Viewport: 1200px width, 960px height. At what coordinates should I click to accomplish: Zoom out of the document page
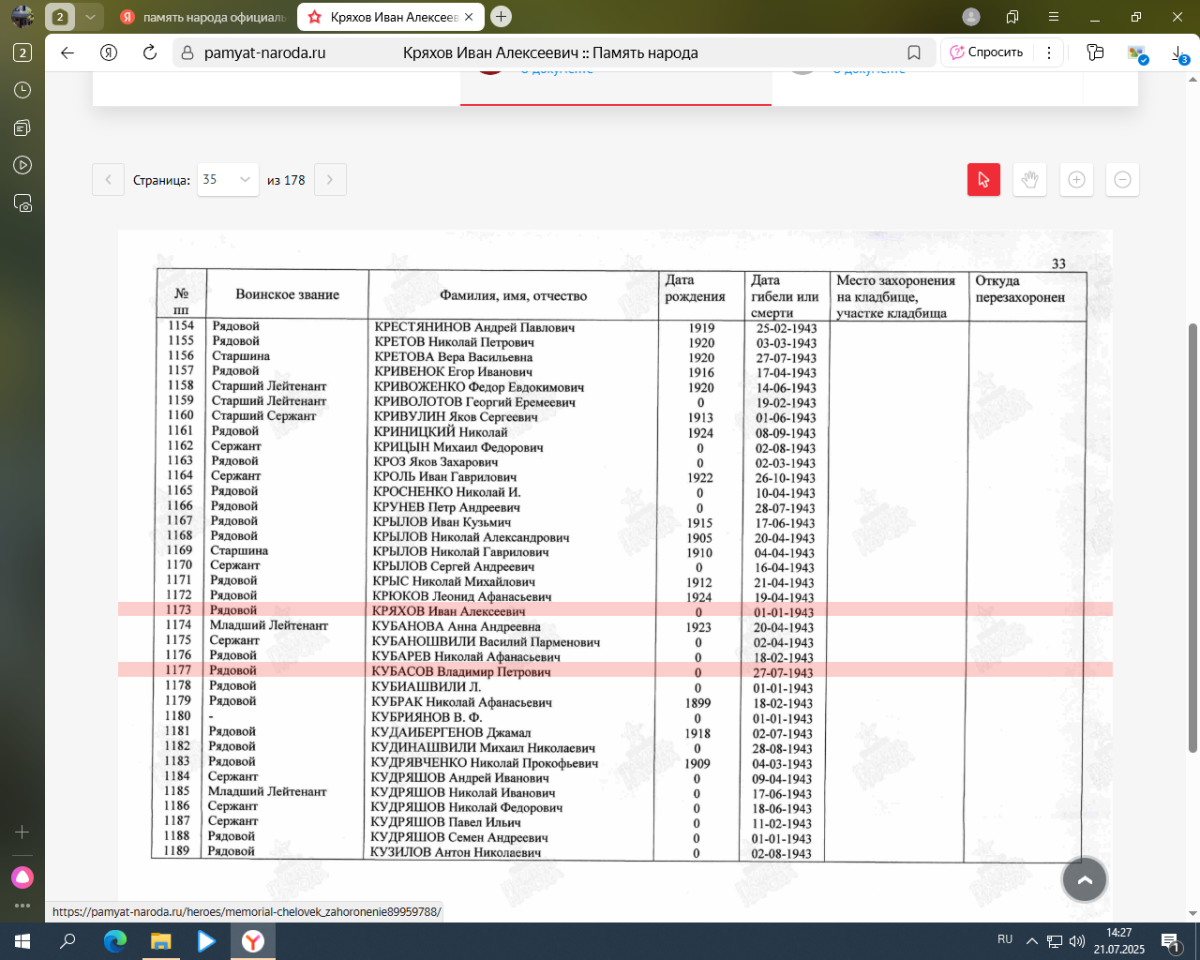point(1122,180)
